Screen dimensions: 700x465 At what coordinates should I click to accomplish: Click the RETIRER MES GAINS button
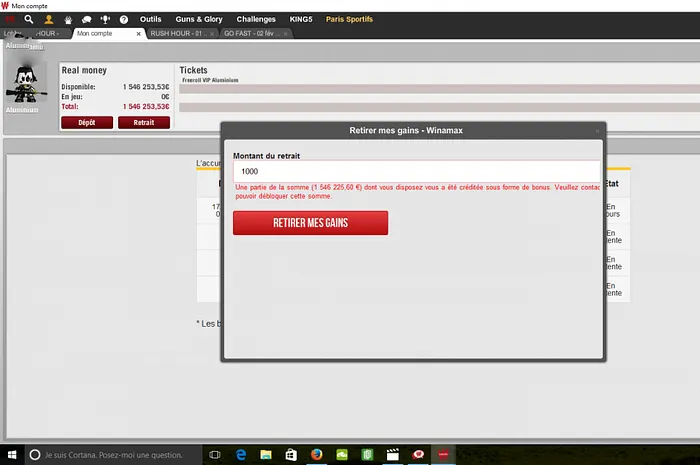pos(310,223)
